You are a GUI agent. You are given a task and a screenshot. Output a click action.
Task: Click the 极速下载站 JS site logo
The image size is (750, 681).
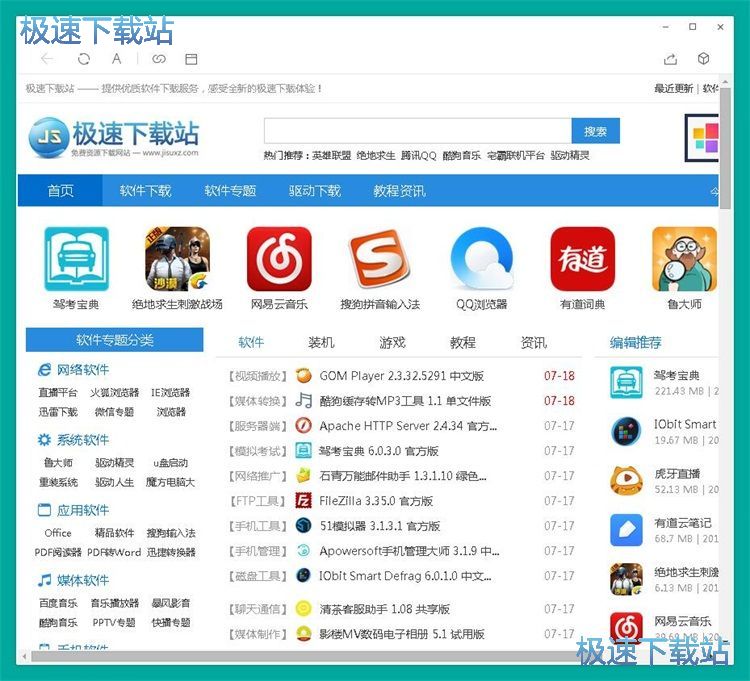pos(114,138)
